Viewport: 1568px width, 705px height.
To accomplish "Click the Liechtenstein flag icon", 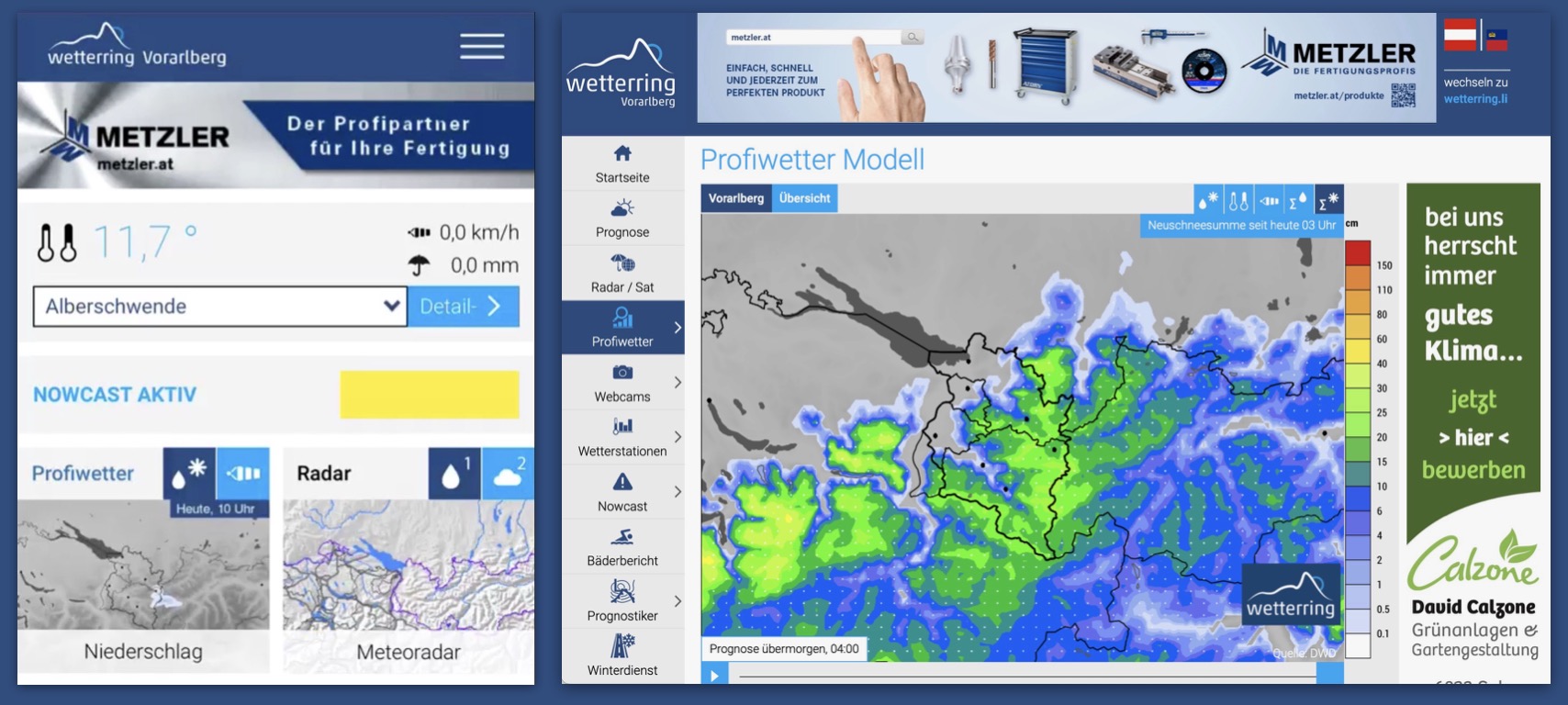I will coord(1496,39).
